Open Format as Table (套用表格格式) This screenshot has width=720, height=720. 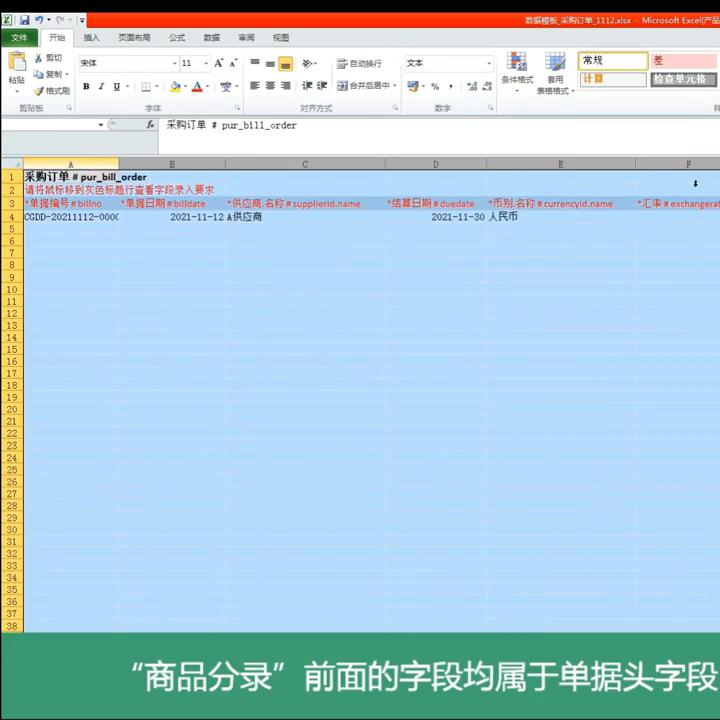(556, 73)
